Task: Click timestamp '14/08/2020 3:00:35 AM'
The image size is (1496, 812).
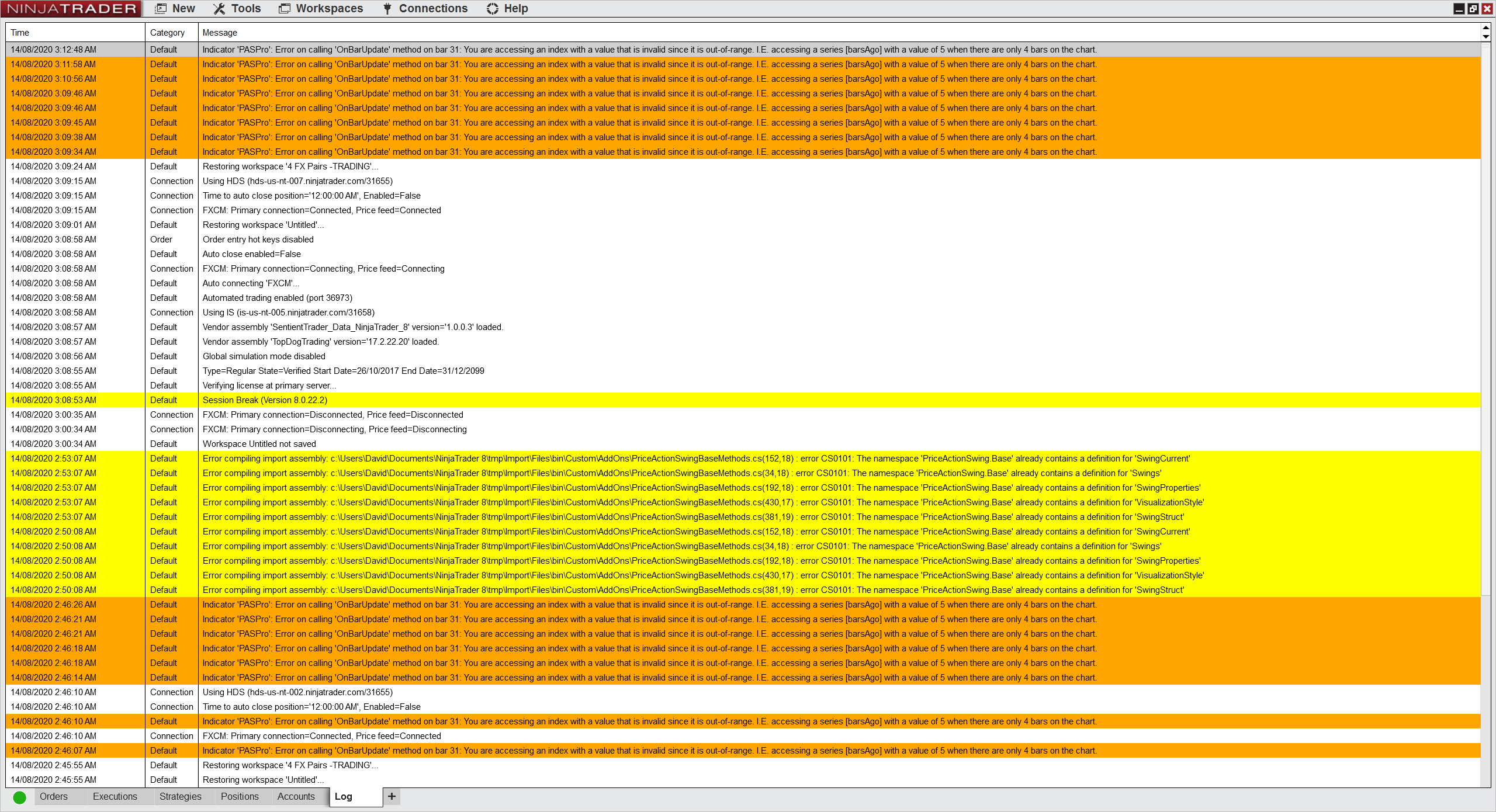Action: (x=53, y=415)
